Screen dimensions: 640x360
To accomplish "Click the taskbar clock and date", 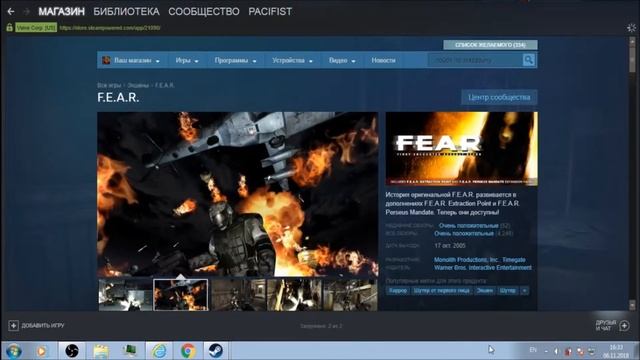I will click(616, 351).
